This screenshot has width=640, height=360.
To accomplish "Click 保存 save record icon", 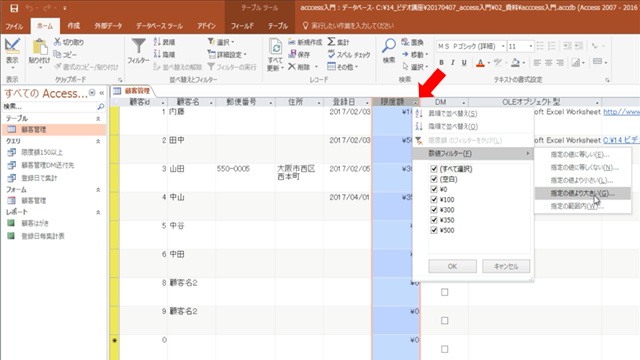I will (292, 54).
